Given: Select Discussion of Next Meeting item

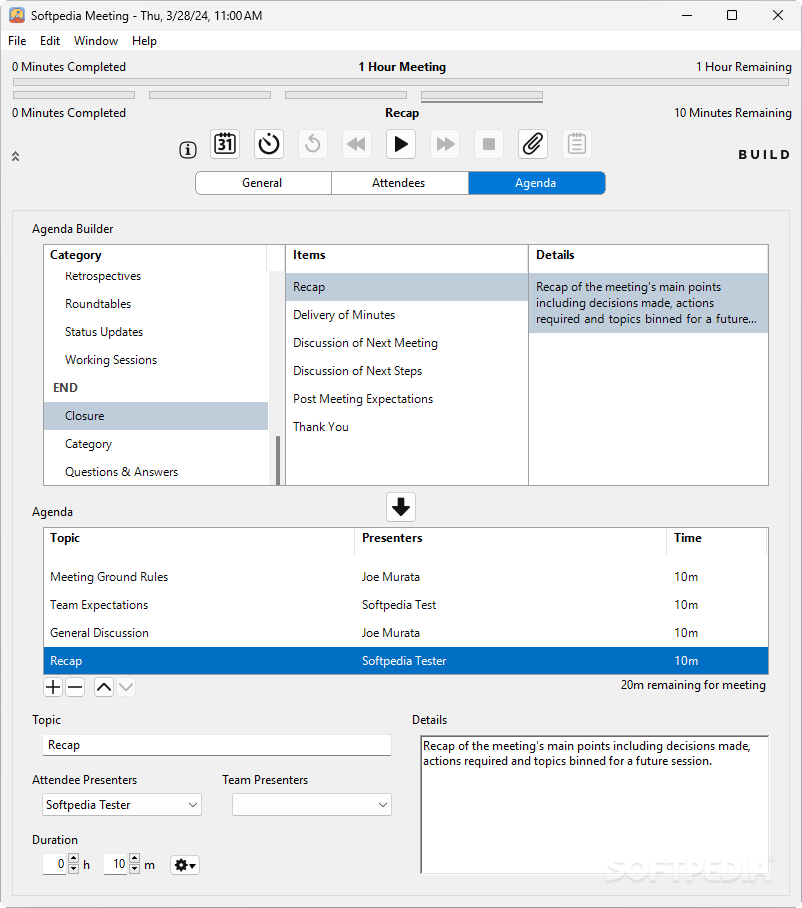Looking at the screenshot, I should pos(407,343).
